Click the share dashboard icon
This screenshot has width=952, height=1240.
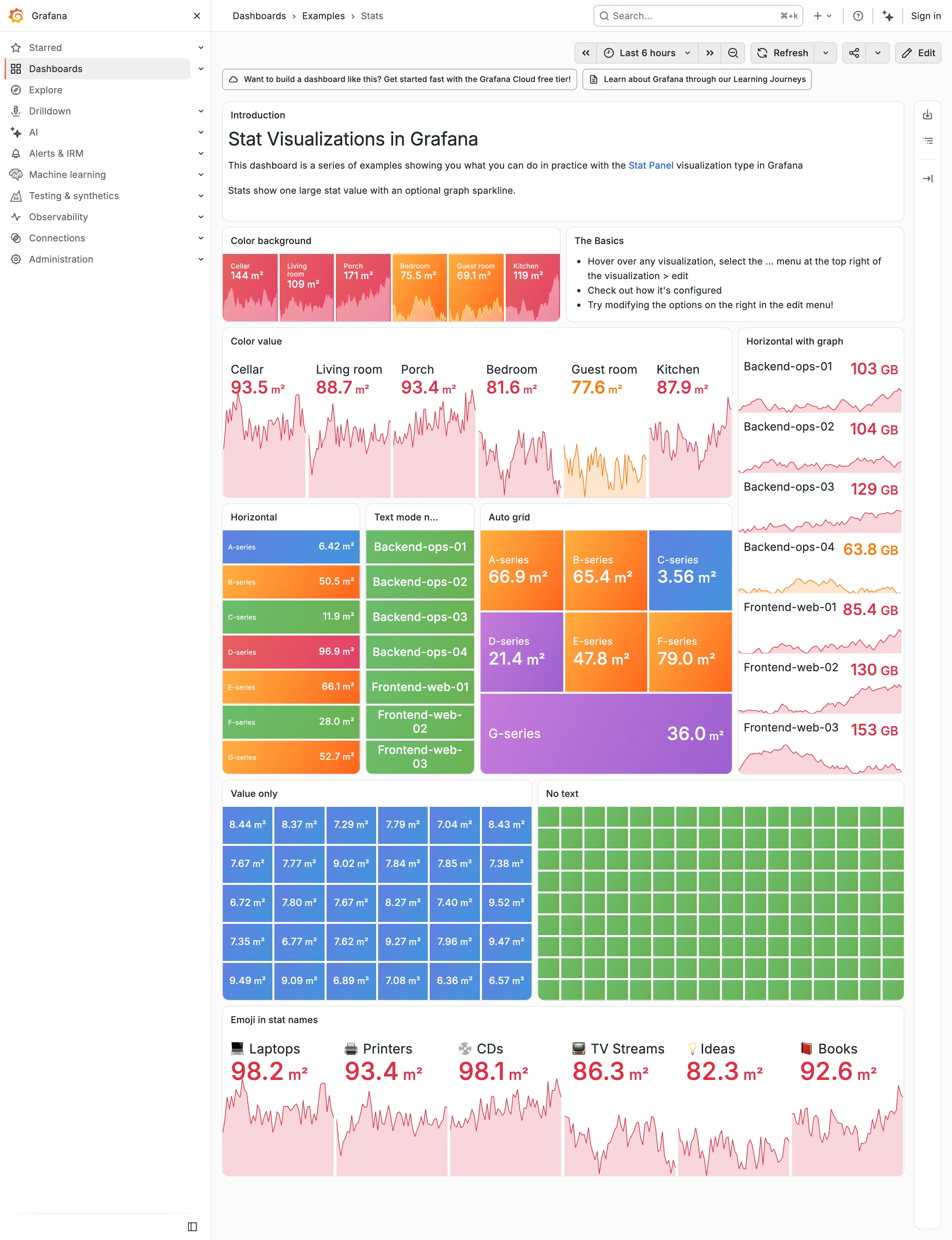854,53
